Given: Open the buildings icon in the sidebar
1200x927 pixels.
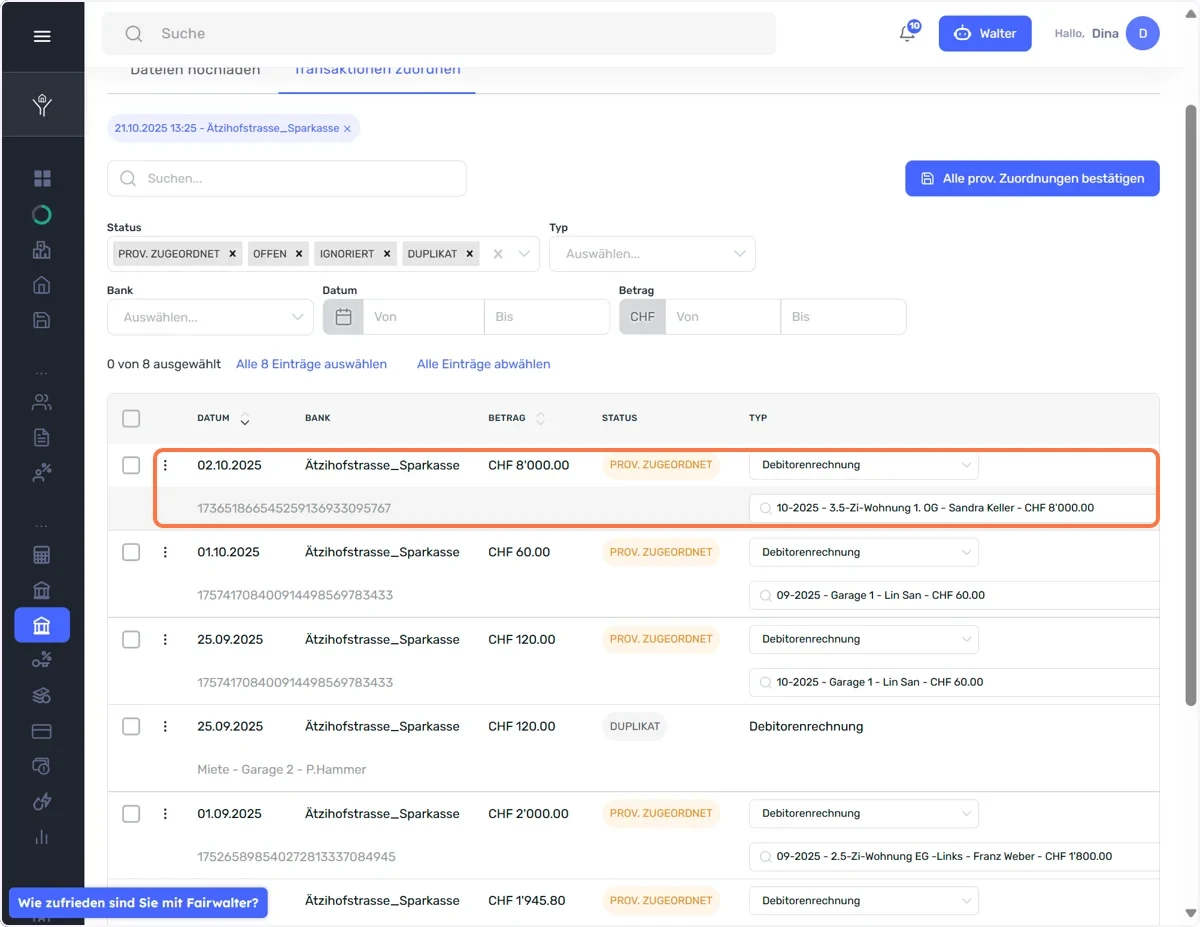Looking at the screenshot, I should click(42, 250).
